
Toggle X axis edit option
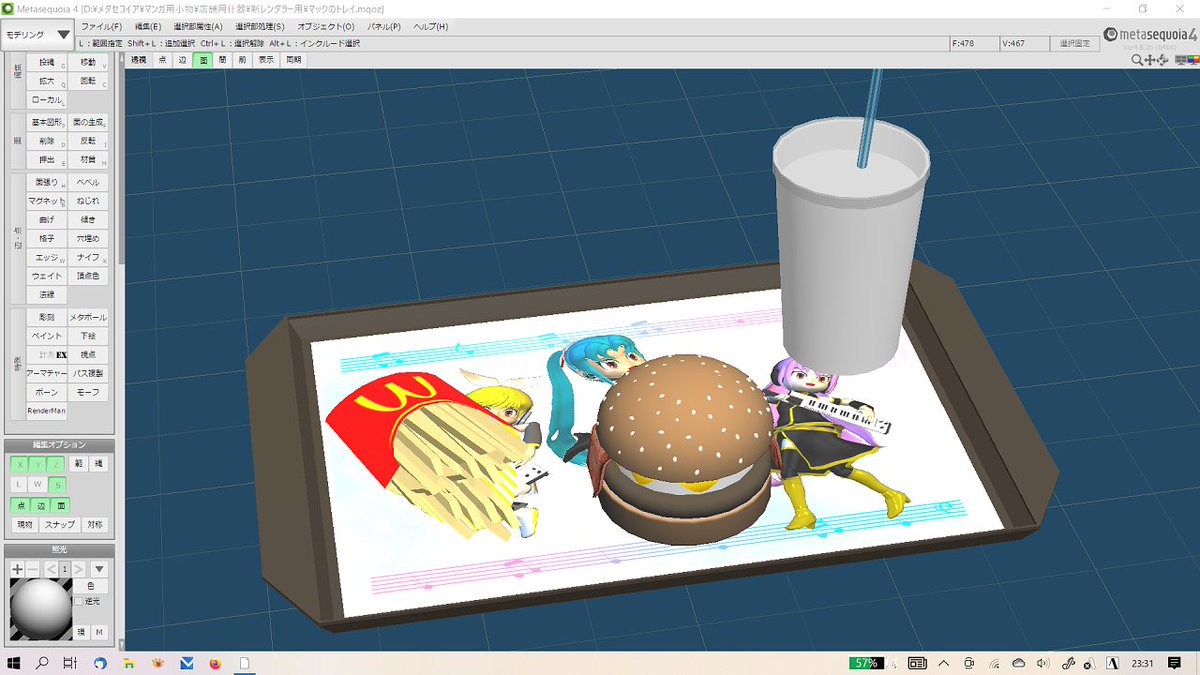pyautogui.click(x=20, y=464)
